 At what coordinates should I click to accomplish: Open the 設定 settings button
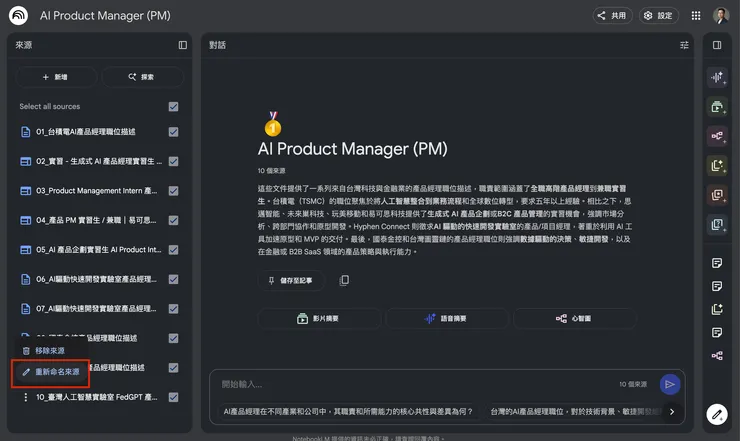click(x=659, y=16)
